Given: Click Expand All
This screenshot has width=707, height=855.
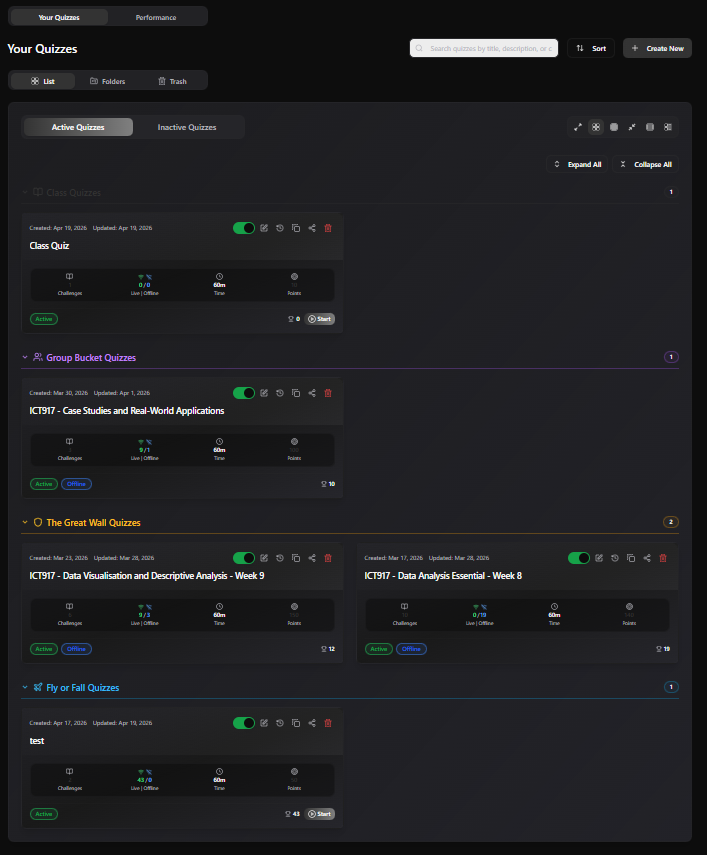Looking at the screenshot, I should 577,164.
